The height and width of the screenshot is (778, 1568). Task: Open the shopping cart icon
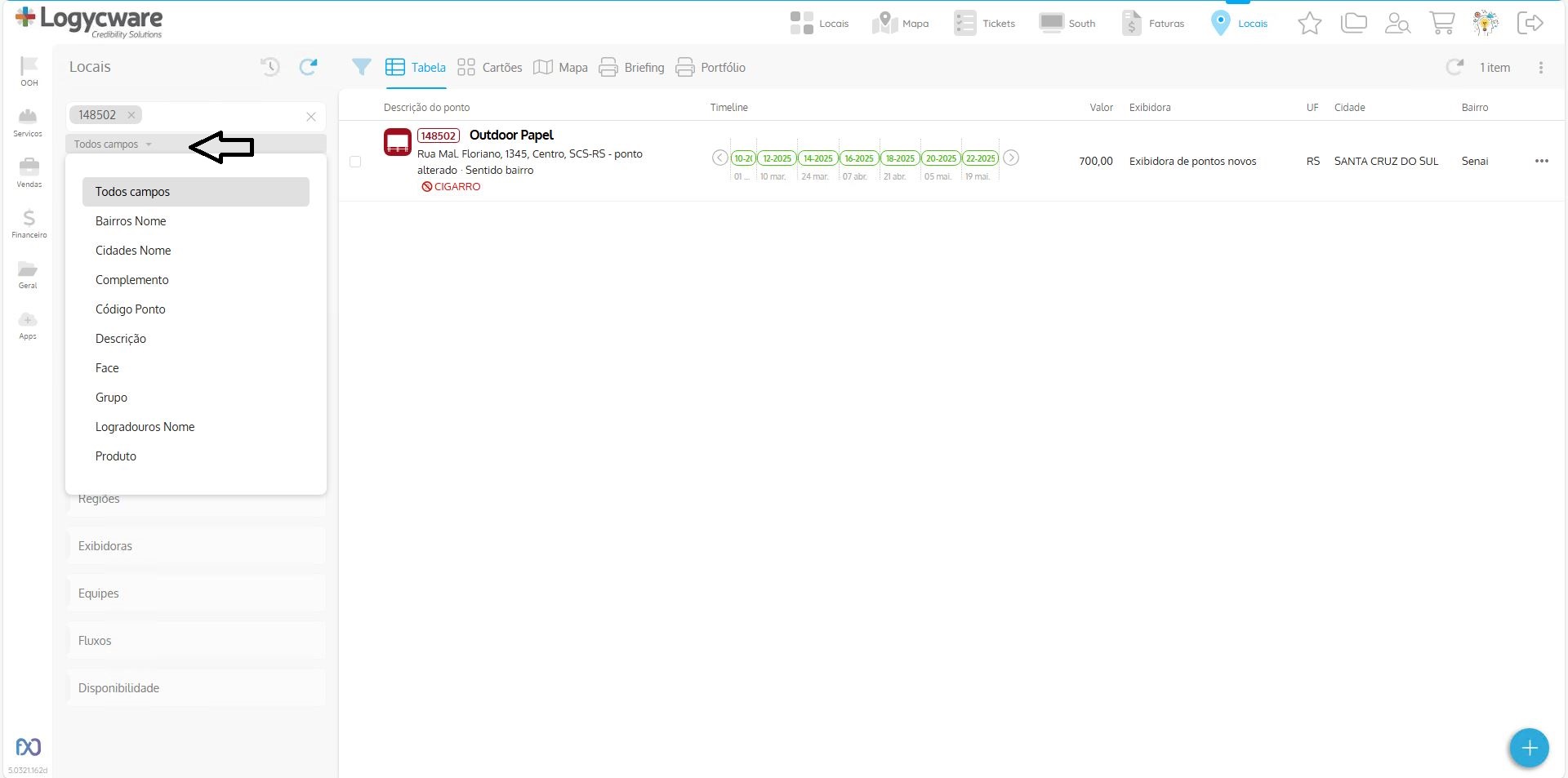pos(1441,24)
